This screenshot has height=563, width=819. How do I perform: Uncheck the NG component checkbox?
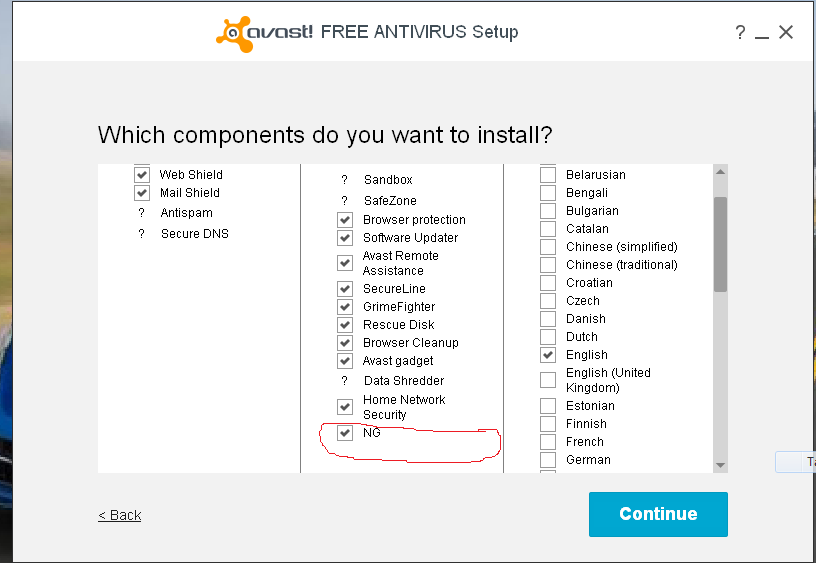345,433
